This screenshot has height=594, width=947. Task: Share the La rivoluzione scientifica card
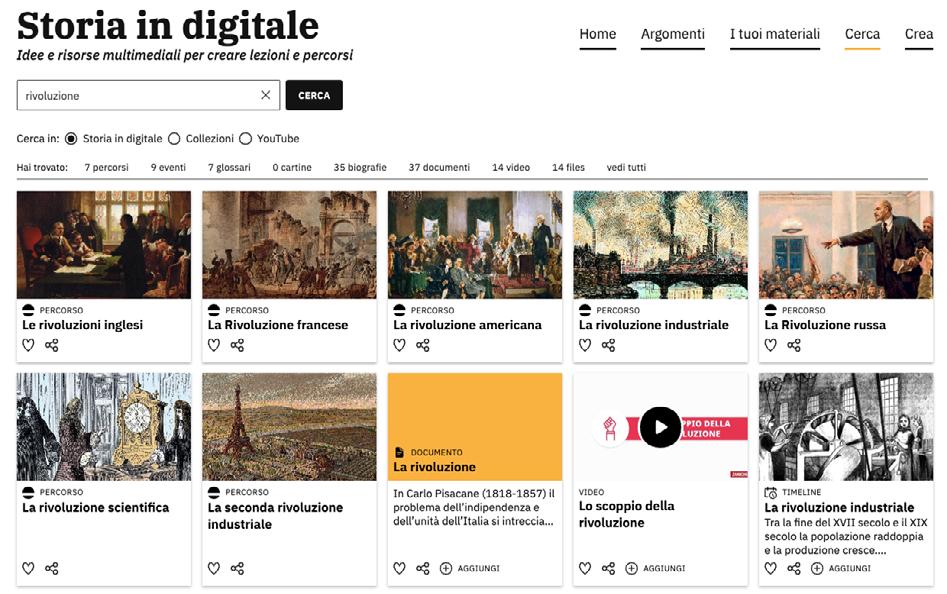[x=52, y=568]
